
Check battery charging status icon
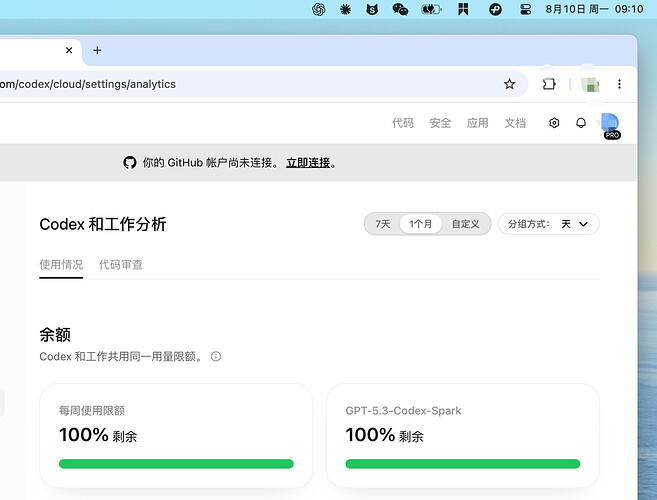(x=431, y=9)
